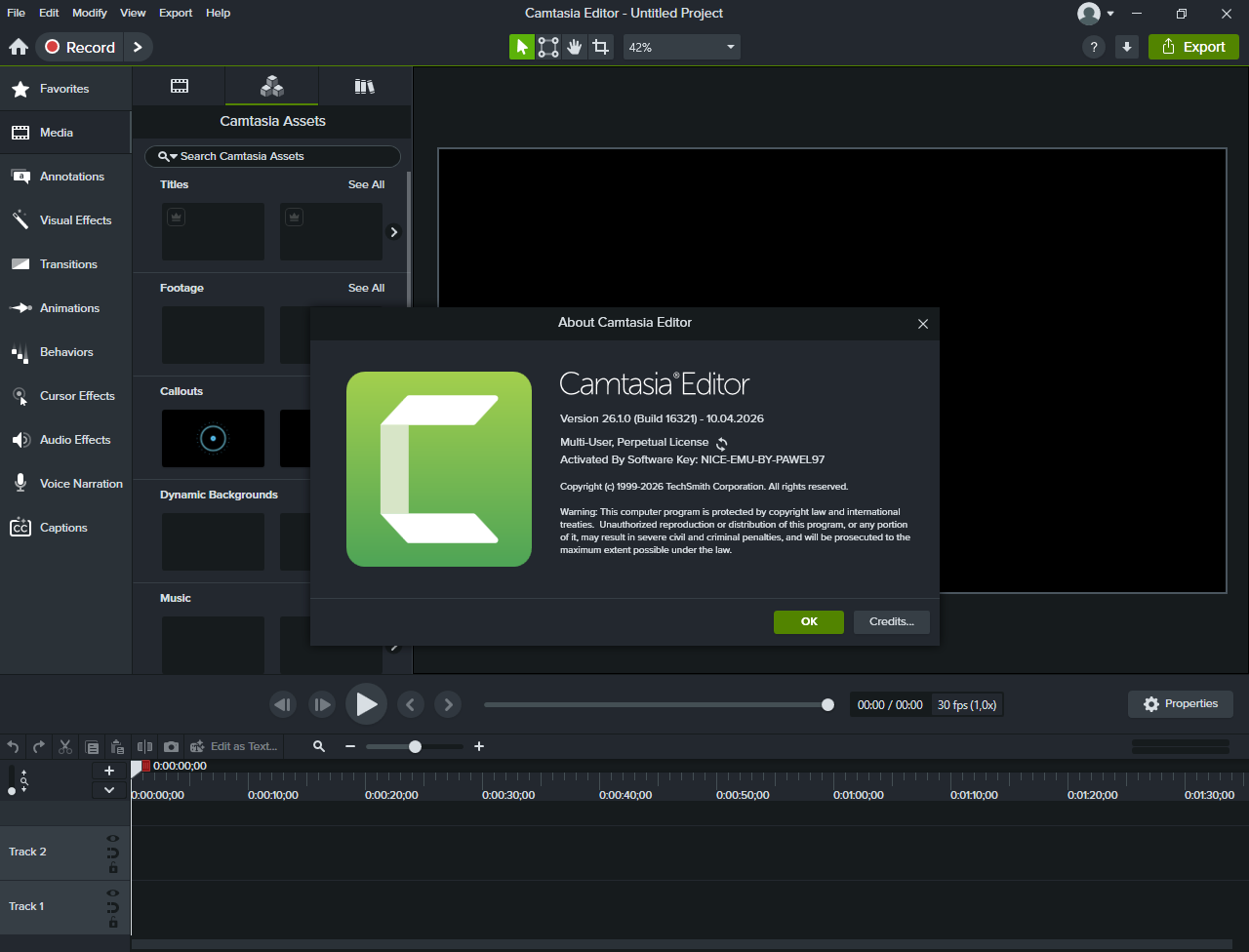Open Cursor Effects

[x=65, y=396]
